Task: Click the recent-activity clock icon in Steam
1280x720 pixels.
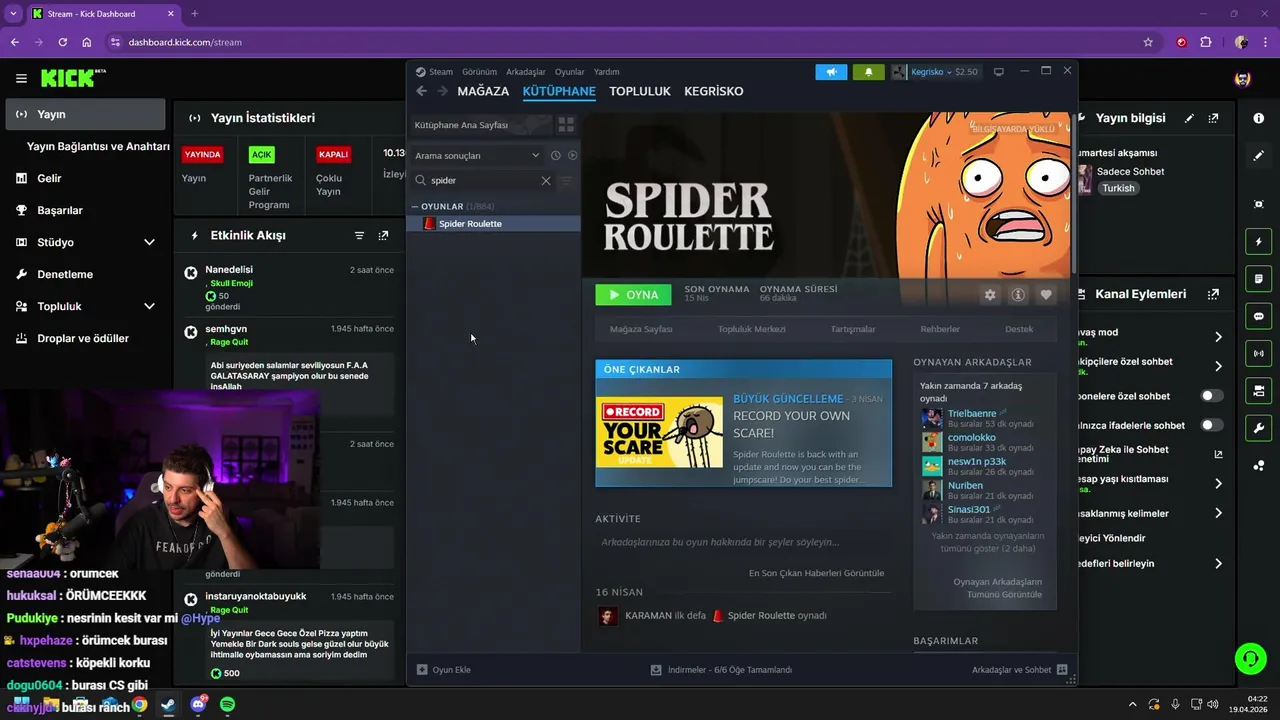Action: (x=556, y=155)
